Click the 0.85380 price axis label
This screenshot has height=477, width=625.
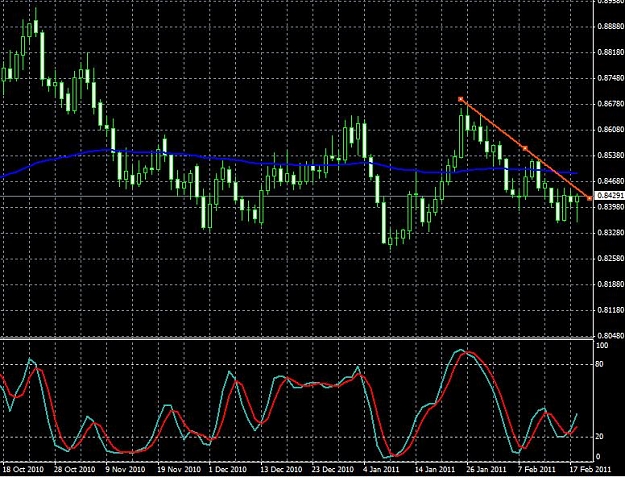[611, 155]
